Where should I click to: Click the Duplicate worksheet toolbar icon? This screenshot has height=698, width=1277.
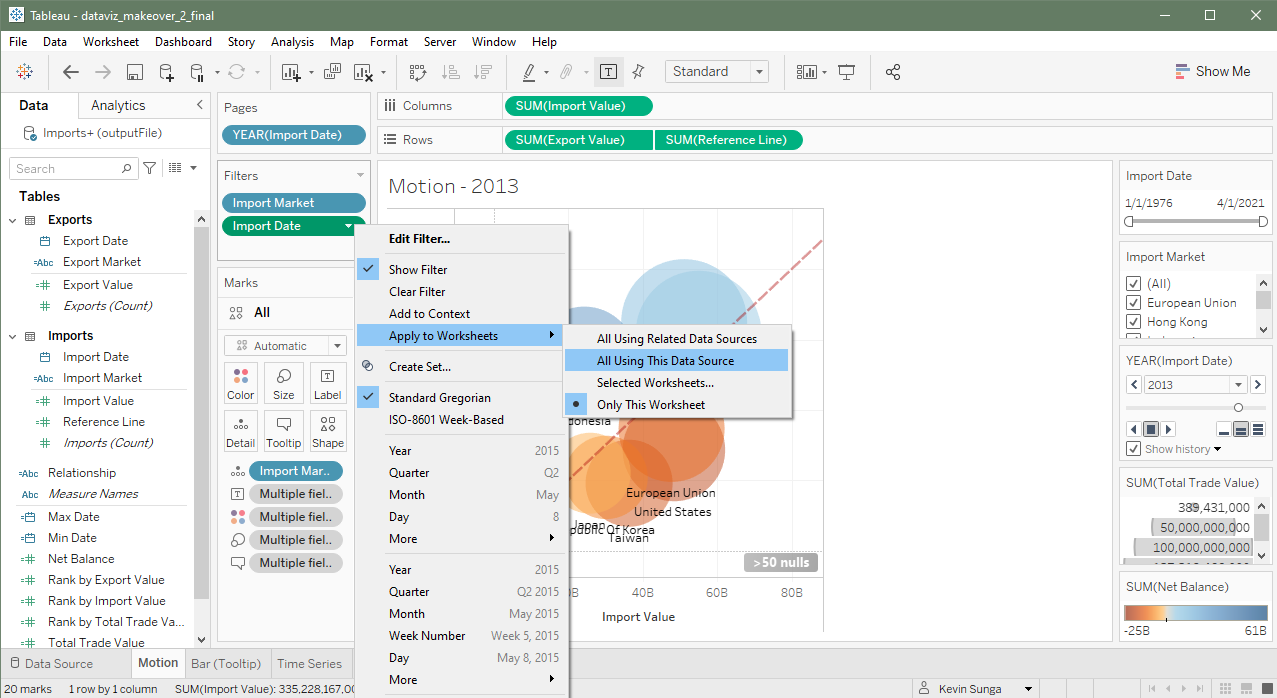pyautogui.click(x=333, y=72)
